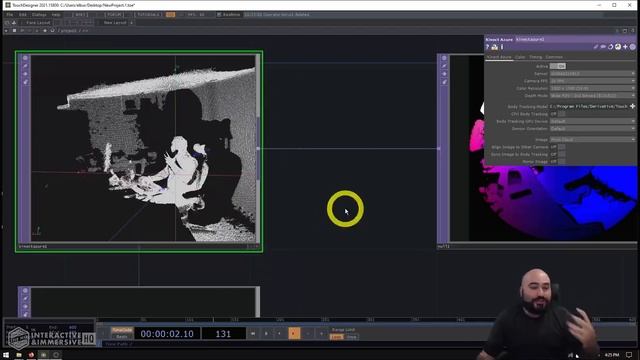
Task: Select Loop range limit mode
Action: coord(336,337)
